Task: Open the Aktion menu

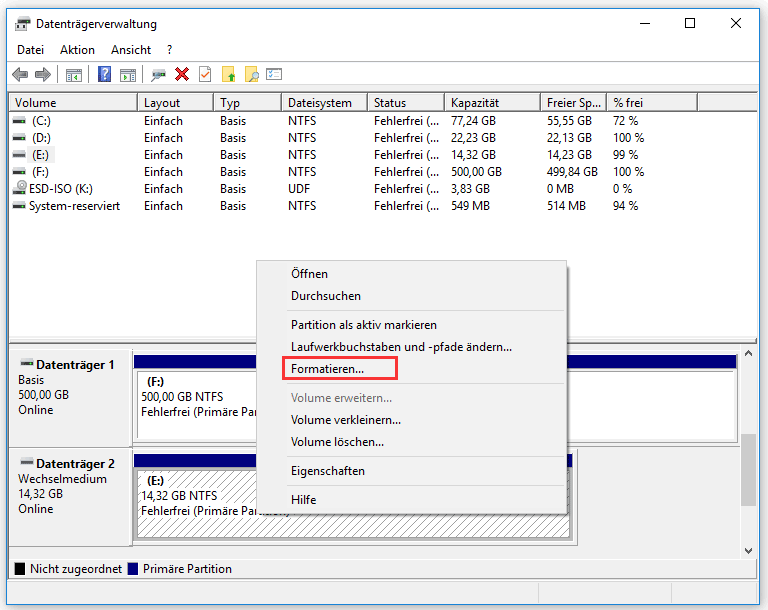Action: [77, 50]
